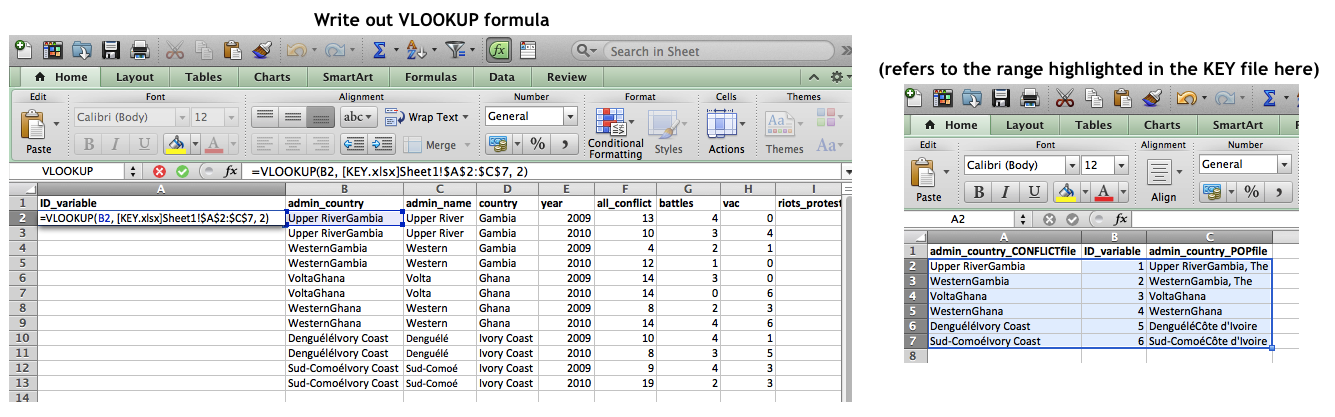Viewport: 1335px width, 417px height.
Task: Click the percent style button in the main window
Action: coord(537,144)
